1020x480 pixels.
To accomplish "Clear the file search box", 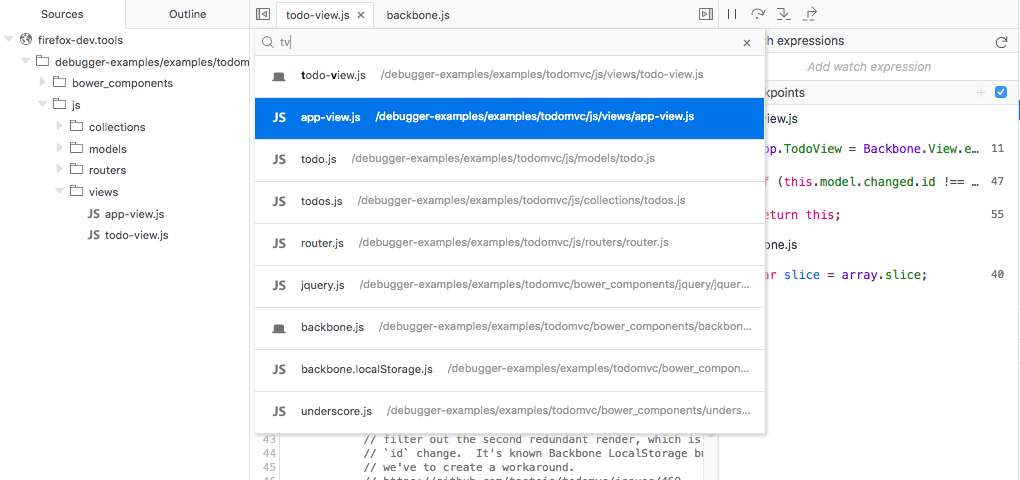I will 746,43.
